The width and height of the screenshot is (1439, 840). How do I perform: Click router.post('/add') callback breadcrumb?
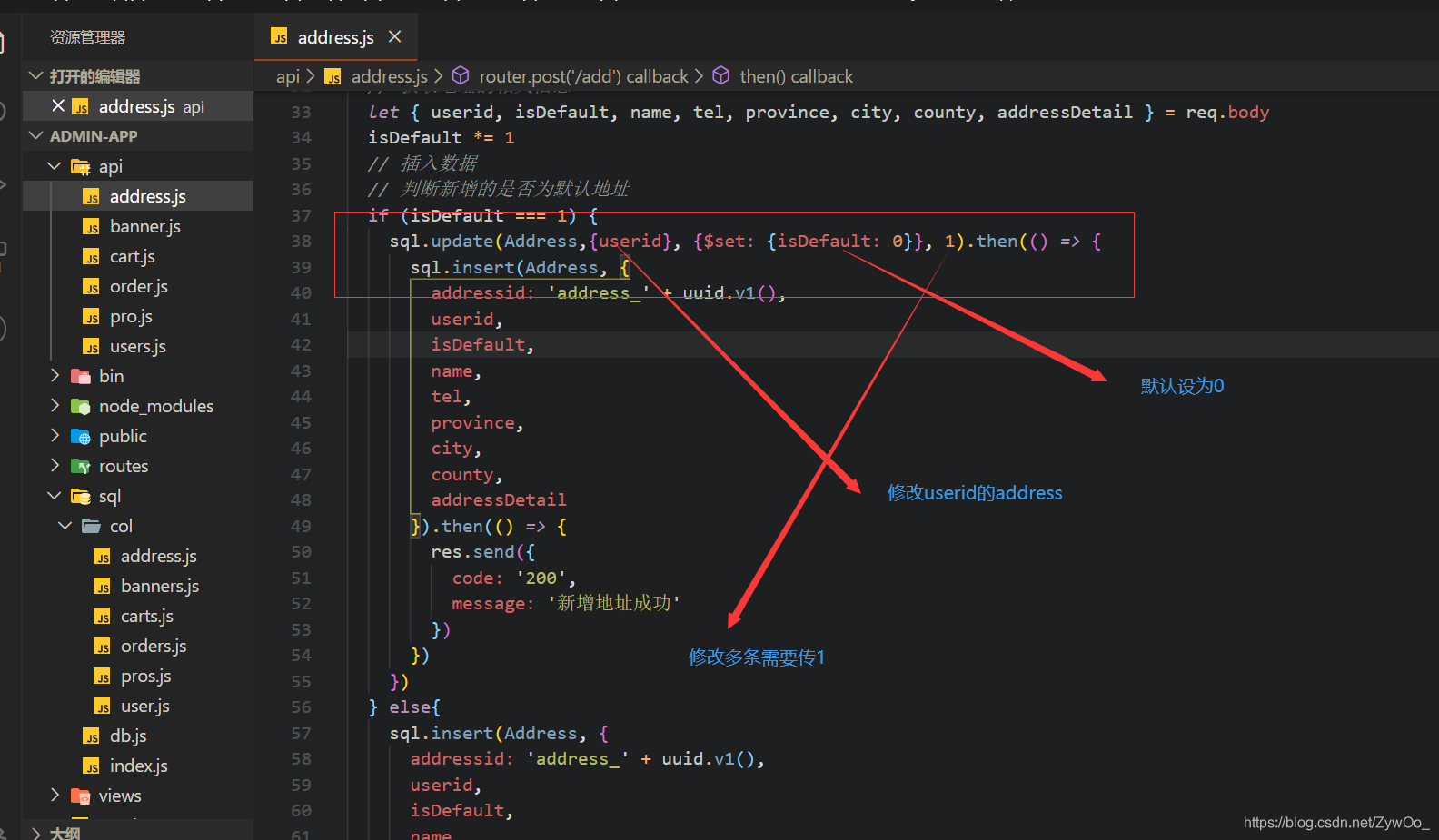click(584, 76)
